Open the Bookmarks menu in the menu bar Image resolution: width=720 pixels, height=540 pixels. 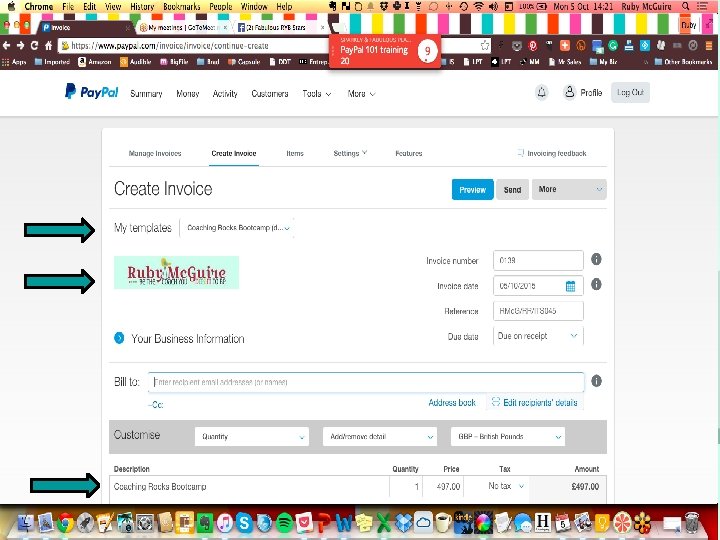[182, 6]
